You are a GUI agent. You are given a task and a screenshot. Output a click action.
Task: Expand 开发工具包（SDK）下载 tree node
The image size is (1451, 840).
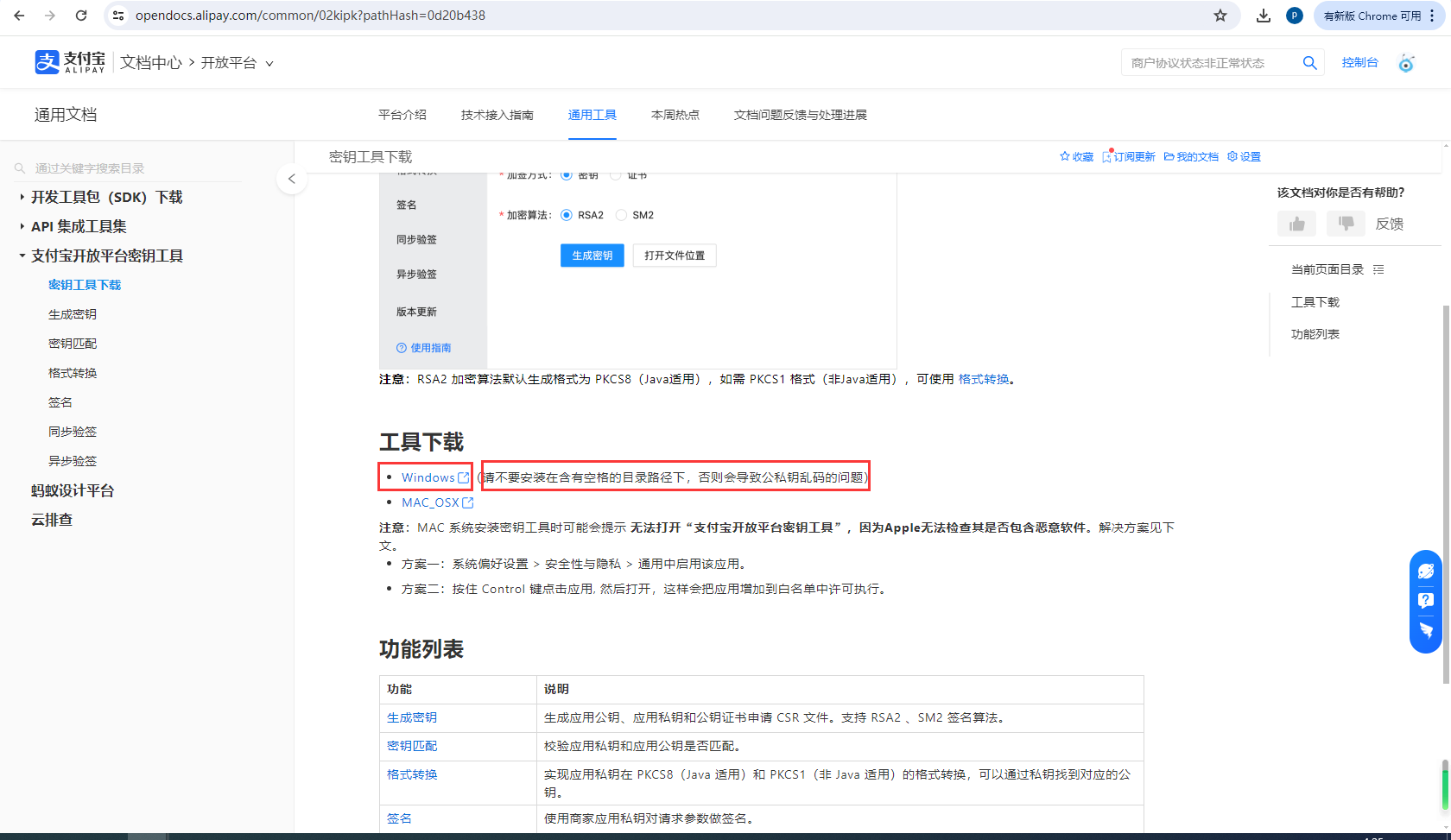22,197
